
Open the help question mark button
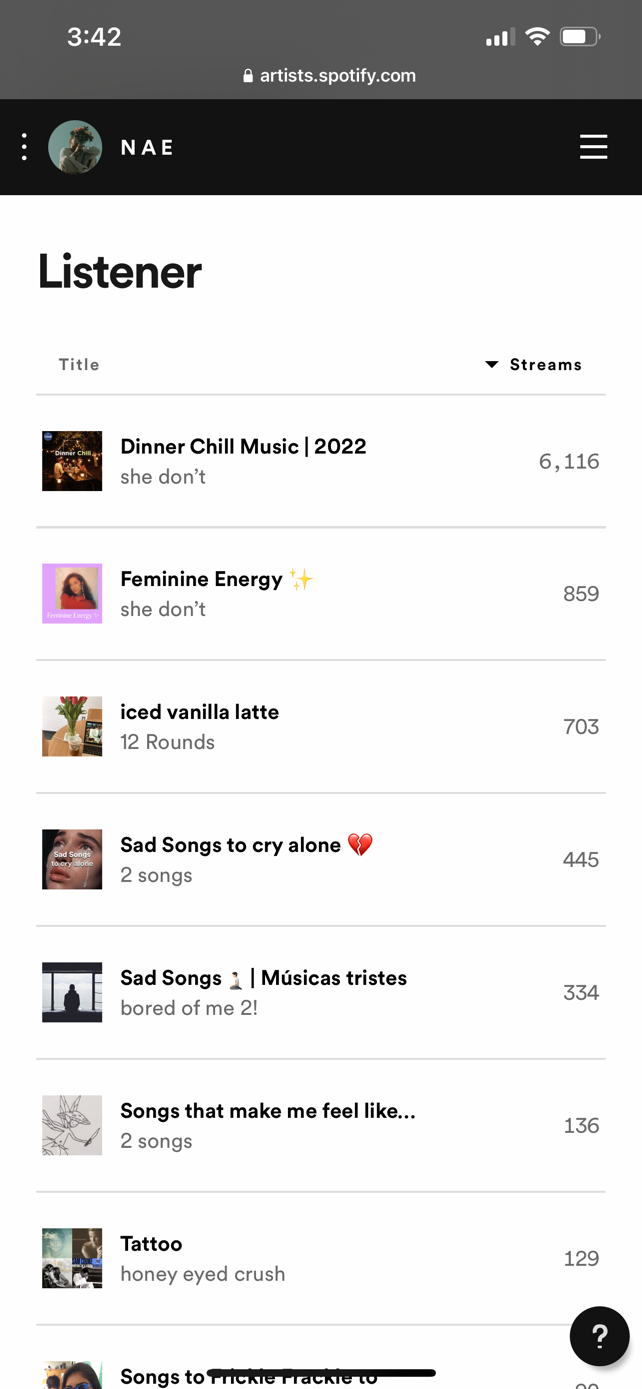point(599,1335)
